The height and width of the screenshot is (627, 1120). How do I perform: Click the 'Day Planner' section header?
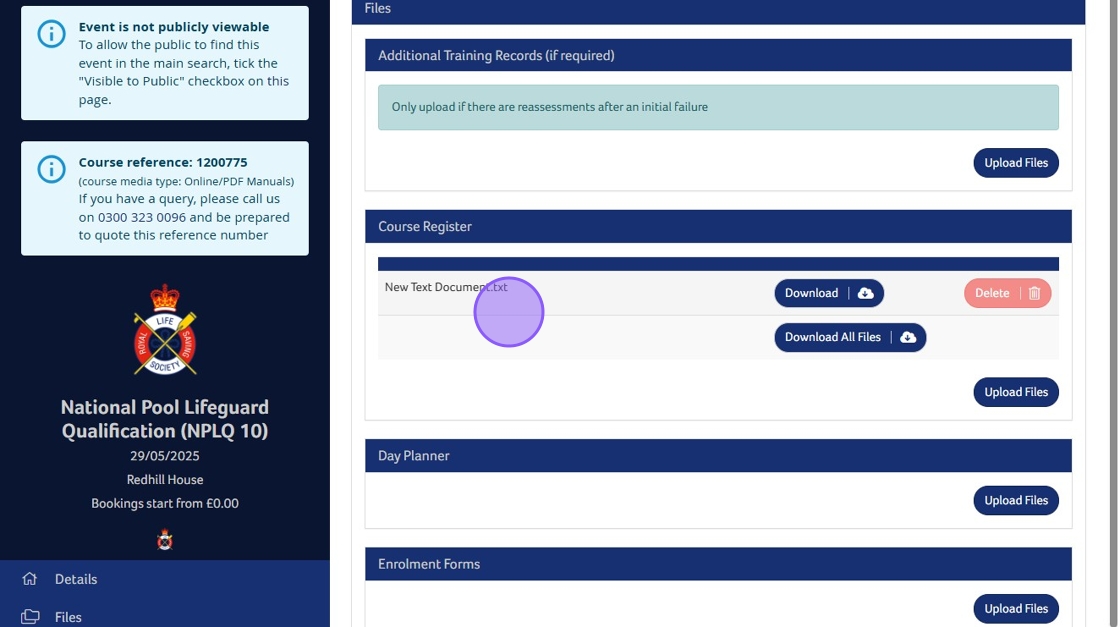pos(718,456)
